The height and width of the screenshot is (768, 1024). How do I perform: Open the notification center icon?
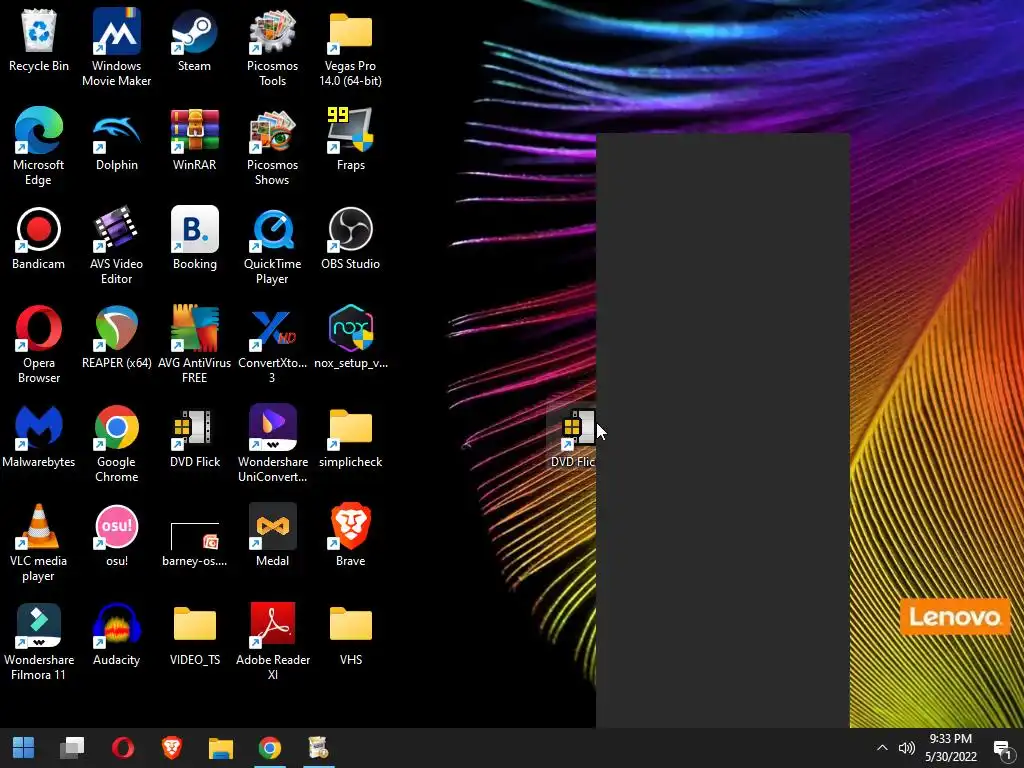1002,748
